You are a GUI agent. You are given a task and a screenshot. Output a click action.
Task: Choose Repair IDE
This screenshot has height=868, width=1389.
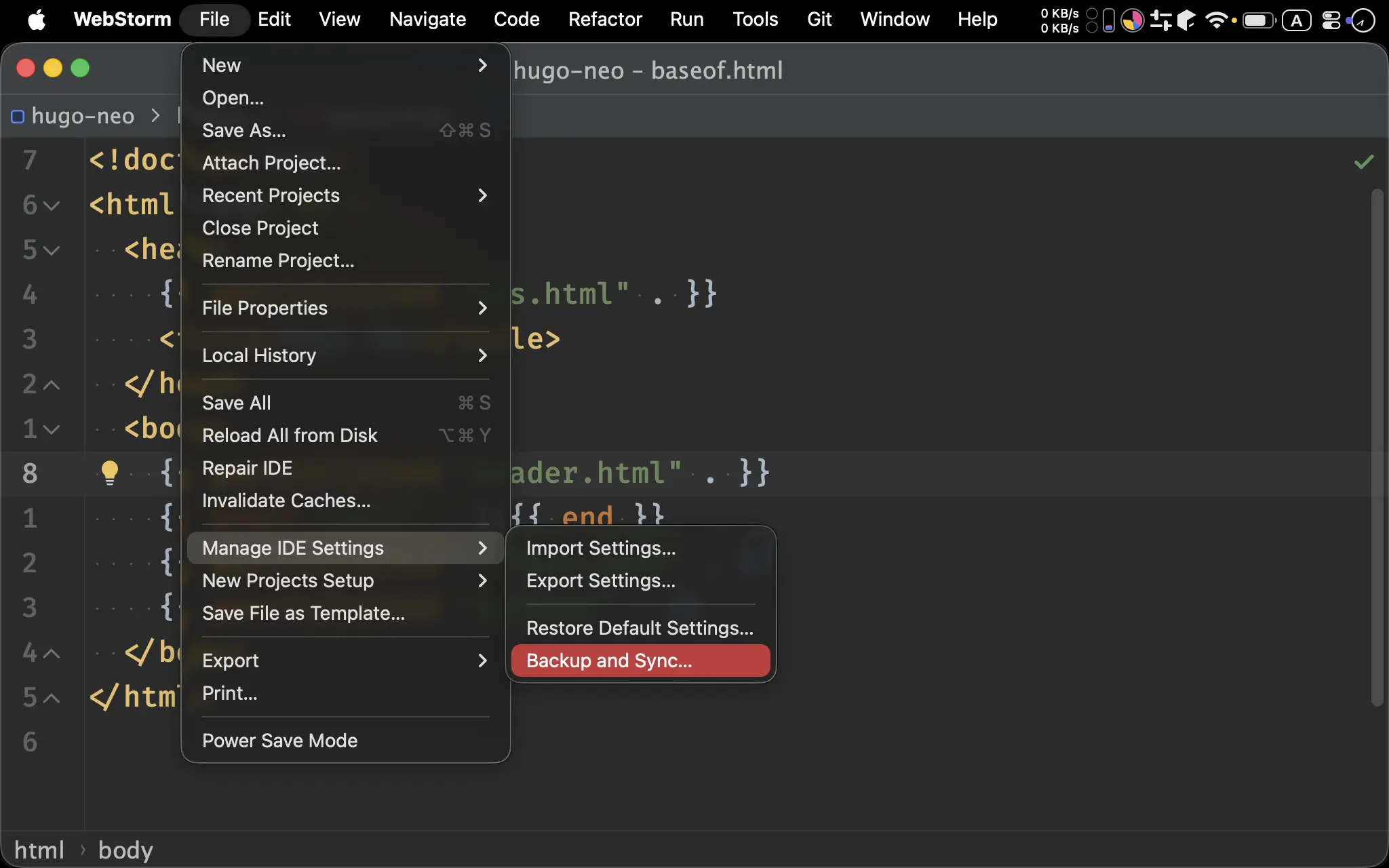(346, 468)
